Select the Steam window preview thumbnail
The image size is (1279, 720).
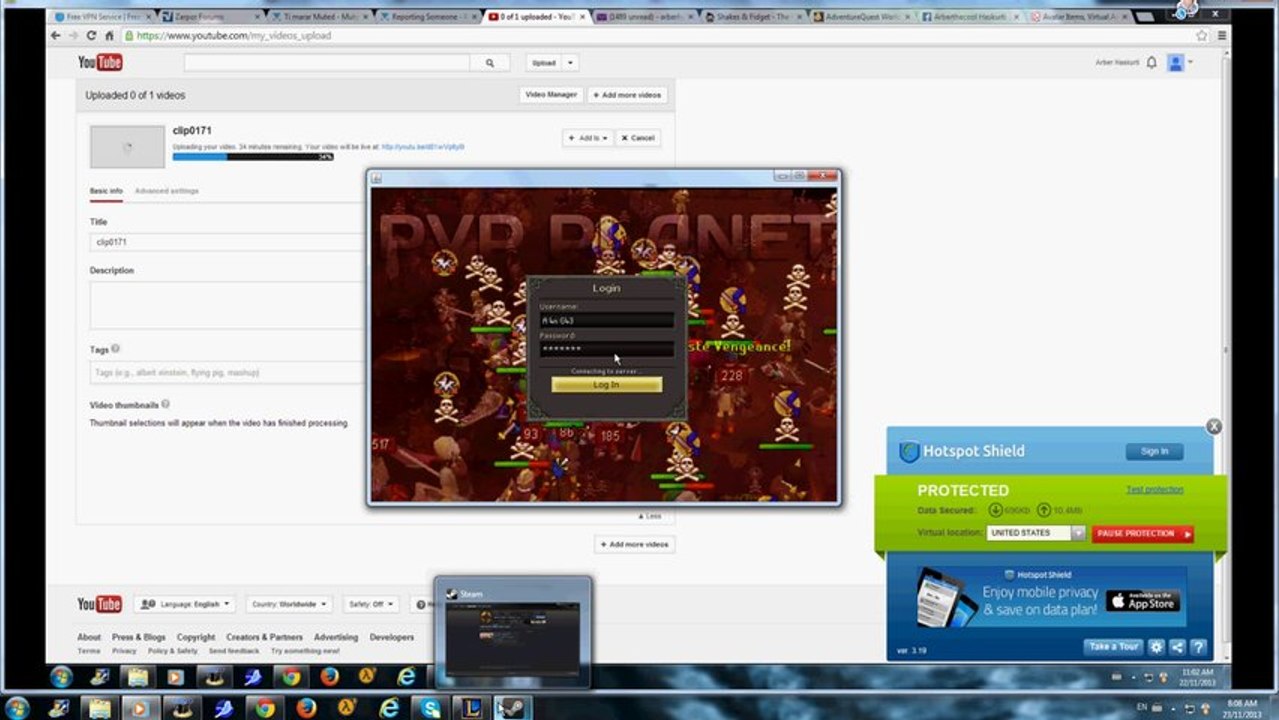513,633
